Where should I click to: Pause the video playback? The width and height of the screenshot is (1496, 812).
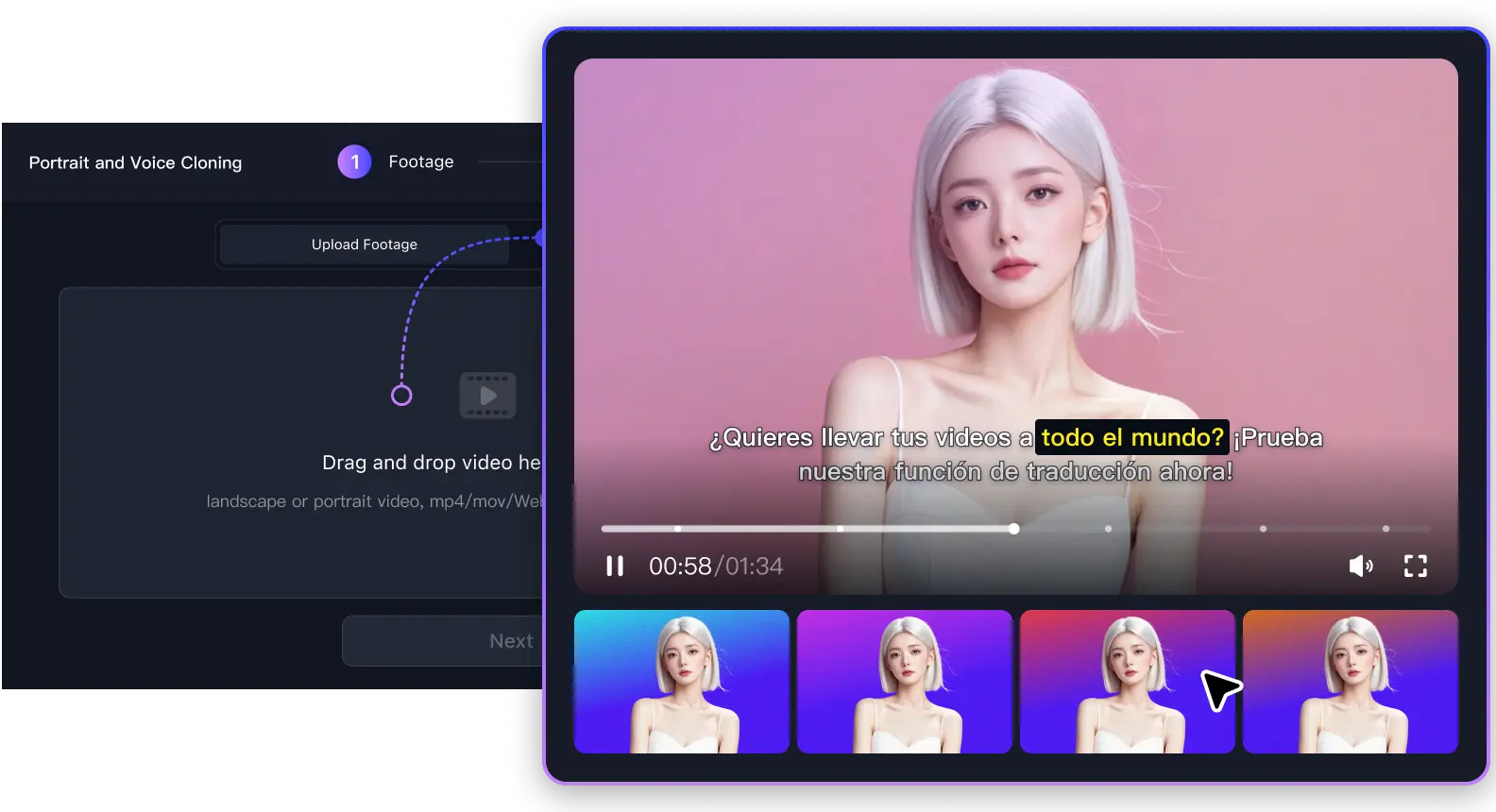click(615, 566)
